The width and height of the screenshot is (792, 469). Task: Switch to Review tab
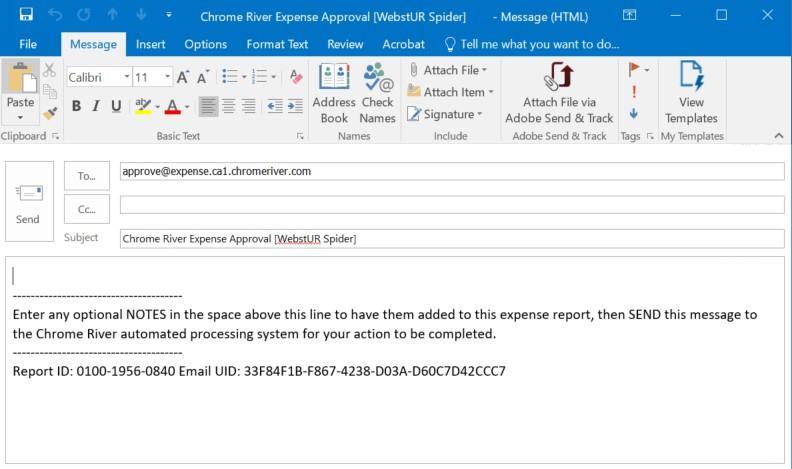(x=345, y=44)
